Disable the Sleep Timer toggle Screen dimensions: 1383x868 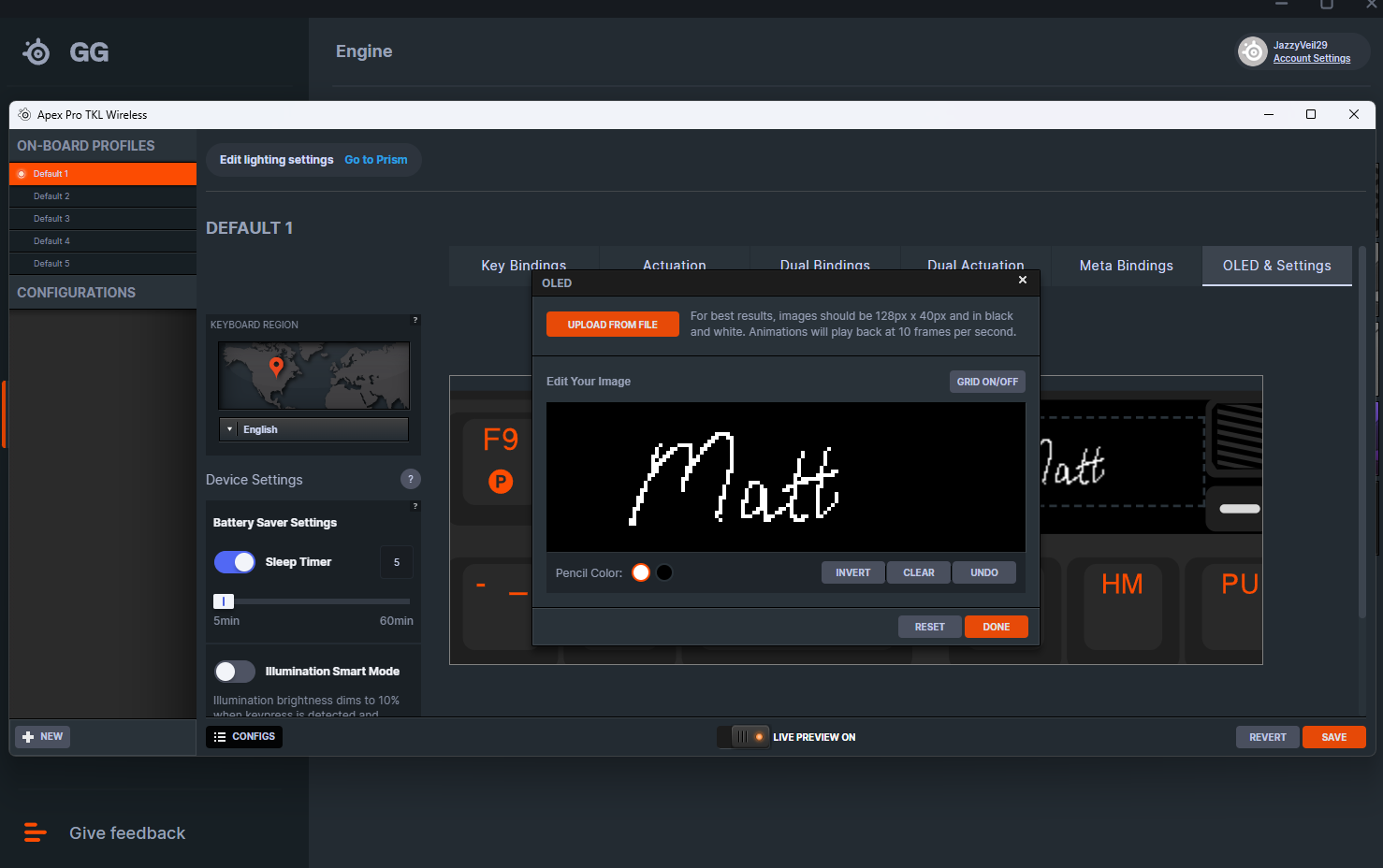[x=235, y=562]
